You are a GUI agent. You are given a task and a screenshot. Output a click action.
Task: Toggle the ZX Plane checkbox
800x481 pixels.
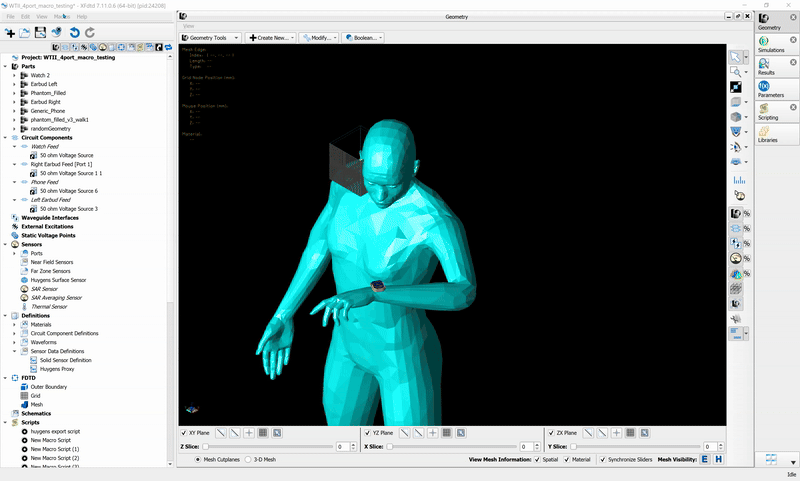551,433
